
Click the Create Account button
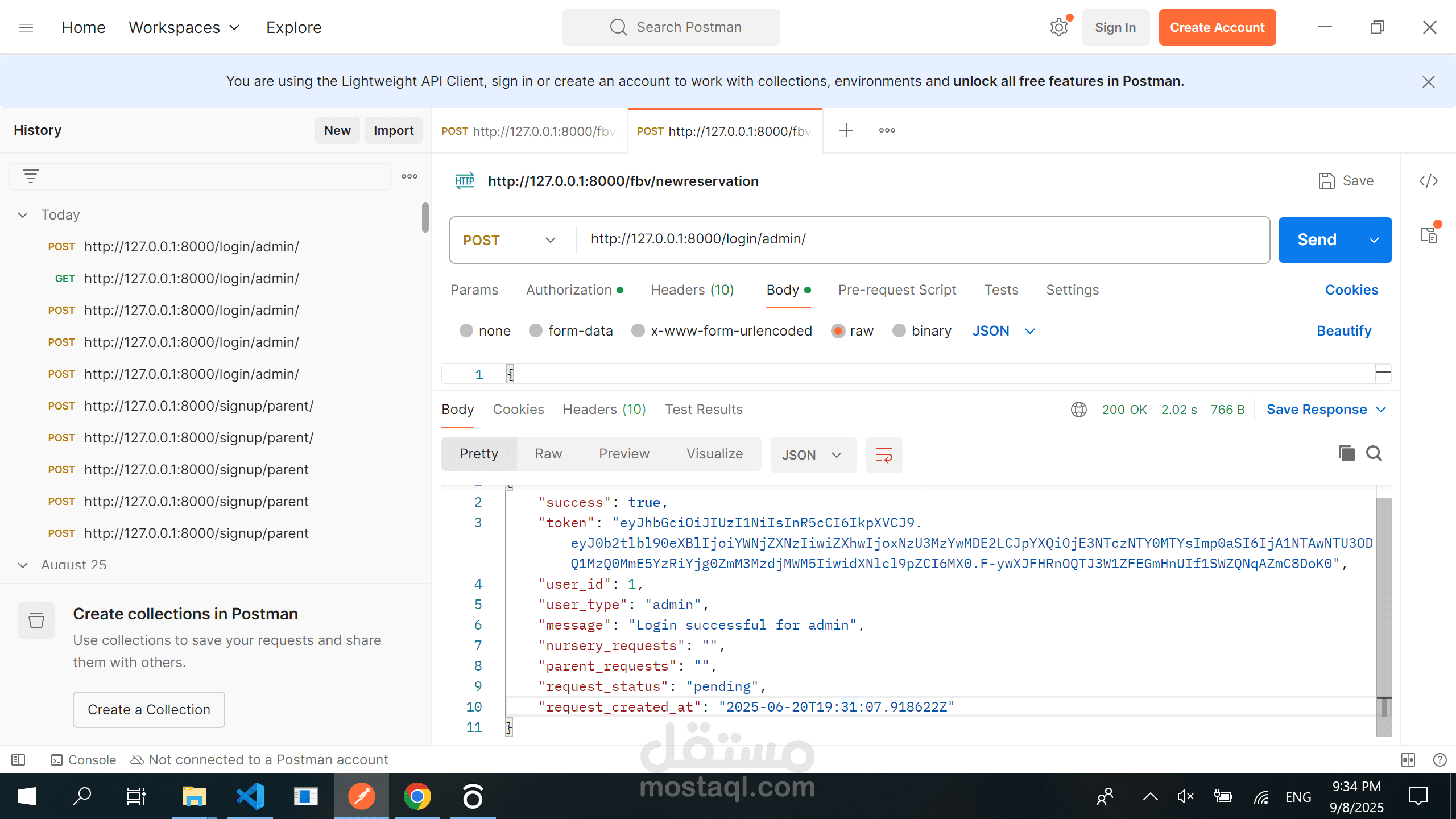1217,27
